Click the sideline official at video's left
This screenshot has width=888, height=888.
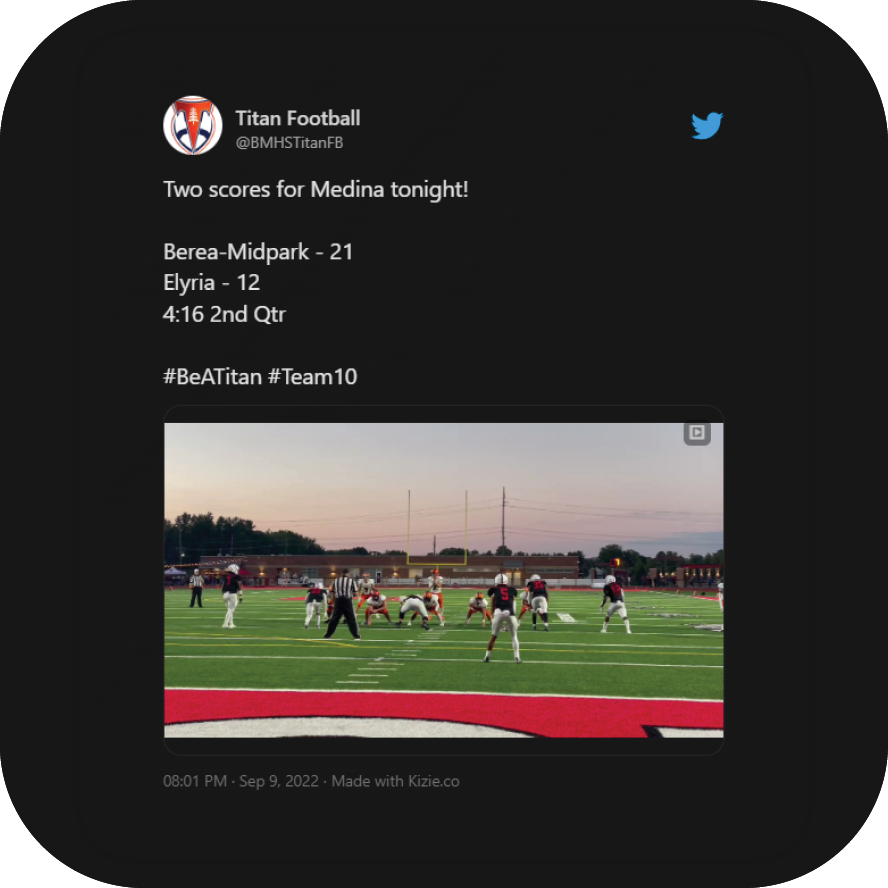196,588
